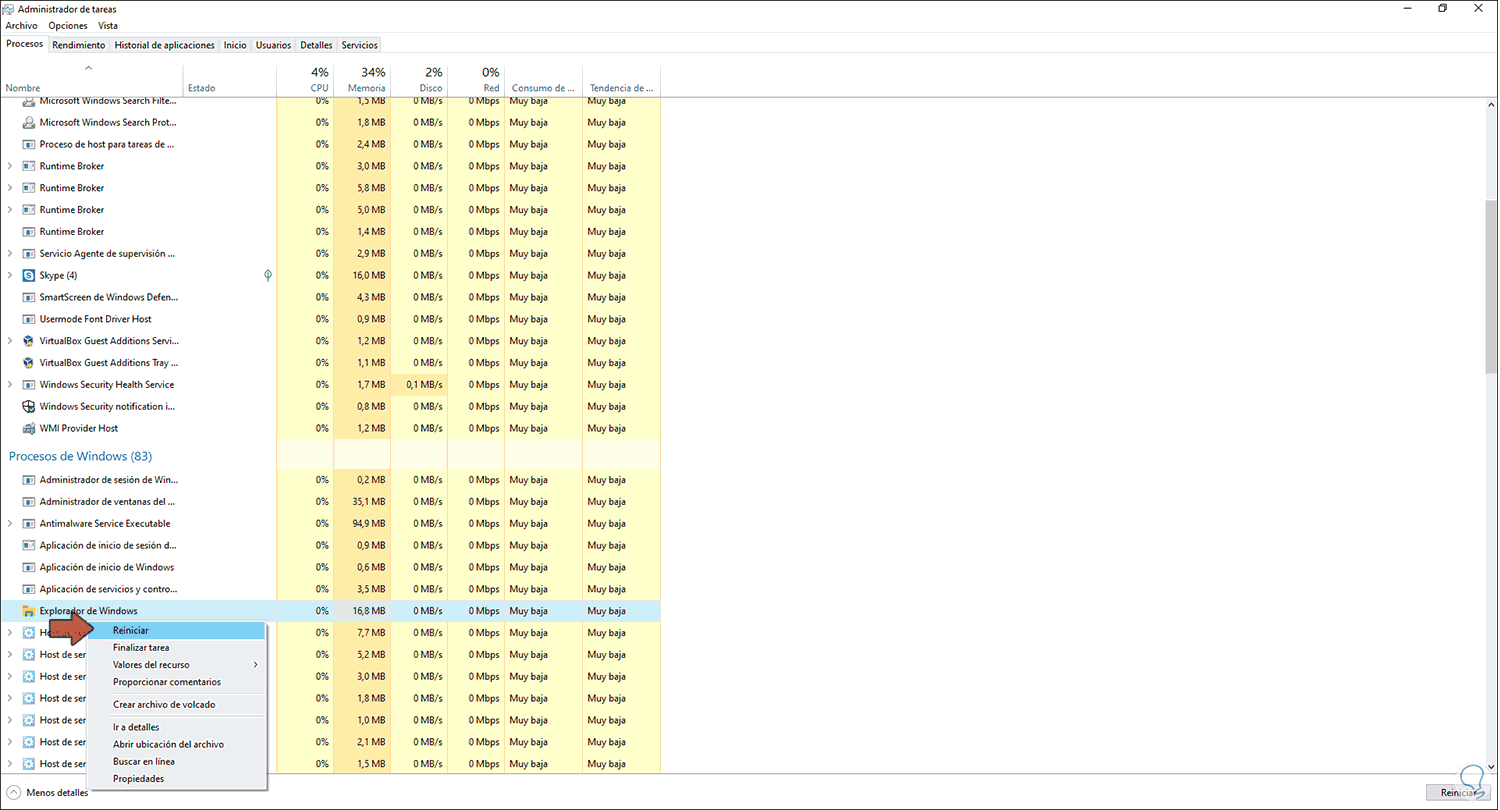Switch to the Servicios tab
This screenshot has width=1500, height=810.
(x=360, y=45)
